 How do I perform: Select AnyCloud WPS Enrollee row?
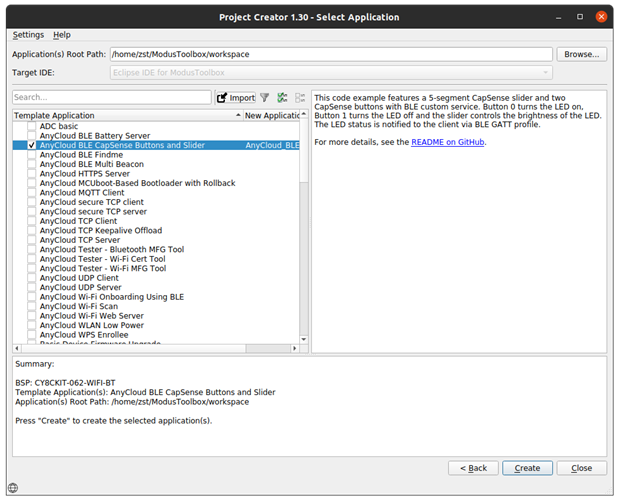pyautogui.click(x=156, y=335)
